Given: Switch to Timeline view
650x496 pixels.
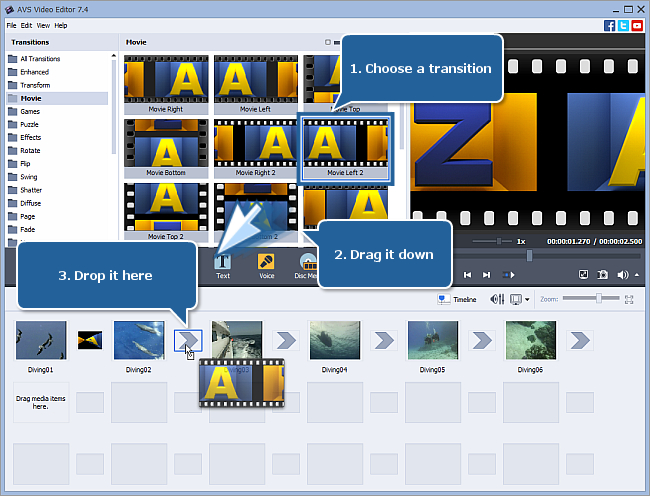Looking at the screenshot, I should (x=457, y=299).
